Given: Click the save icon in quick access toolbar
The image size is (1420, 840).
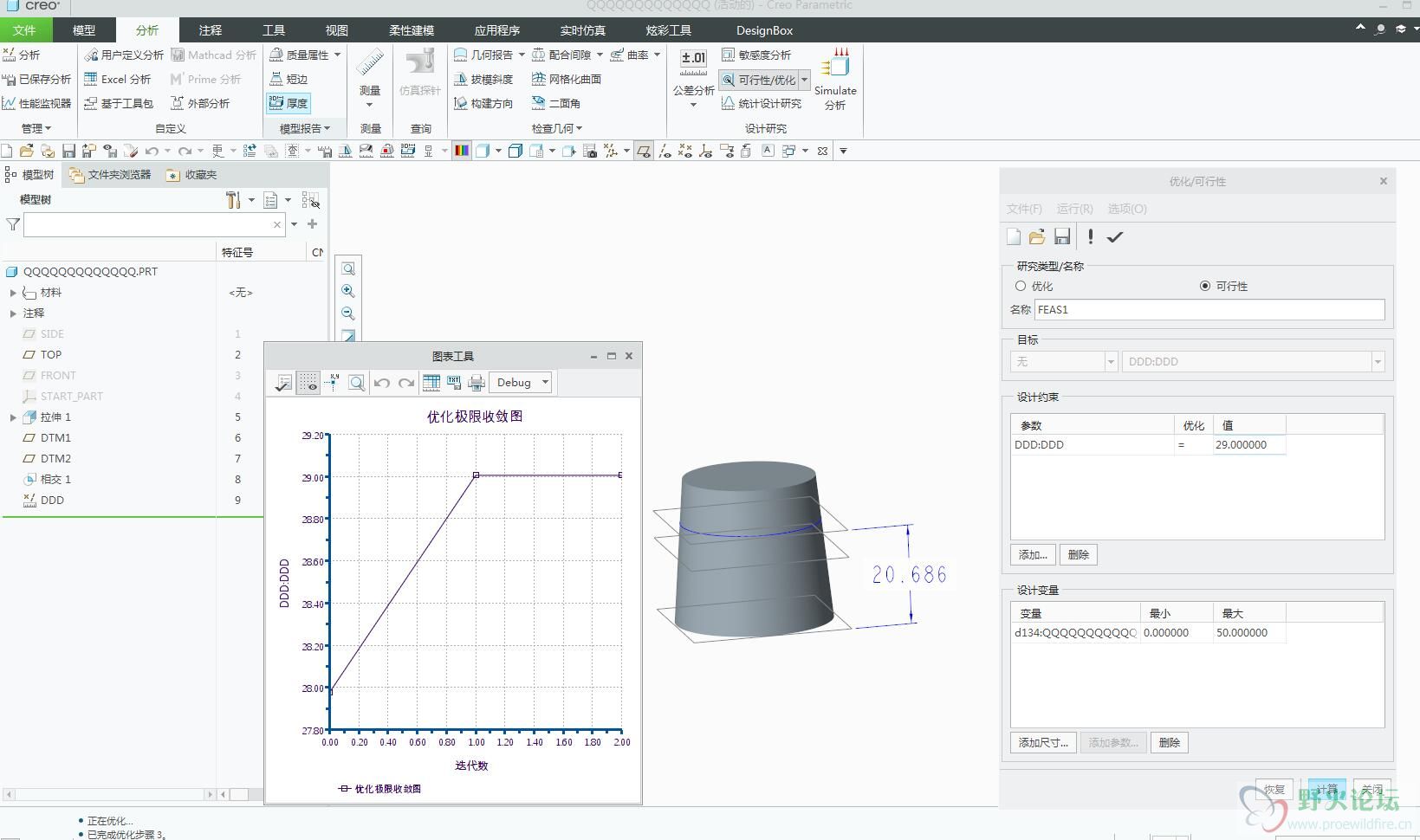Looking at the screenshot, I should click(x=68, y=151).
